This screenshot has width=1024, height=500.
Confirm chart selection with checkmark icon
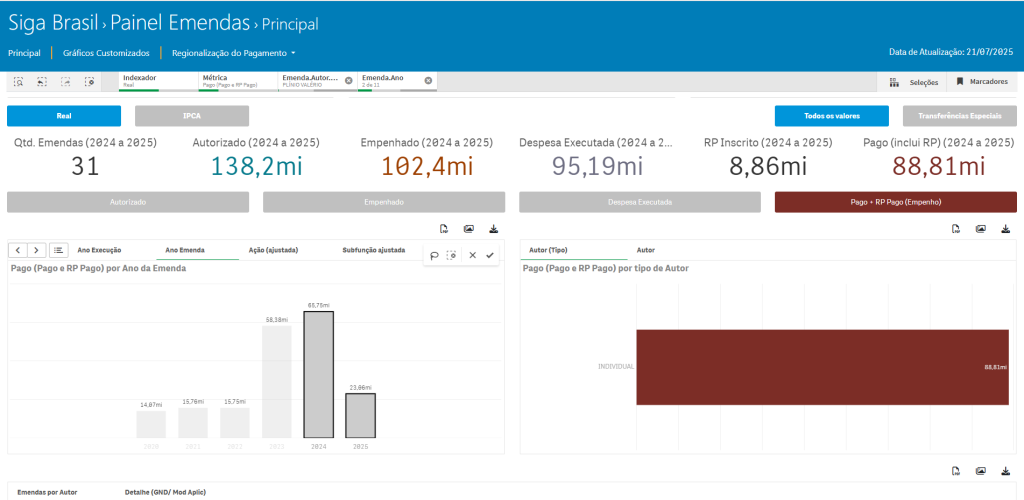(490, 255)
